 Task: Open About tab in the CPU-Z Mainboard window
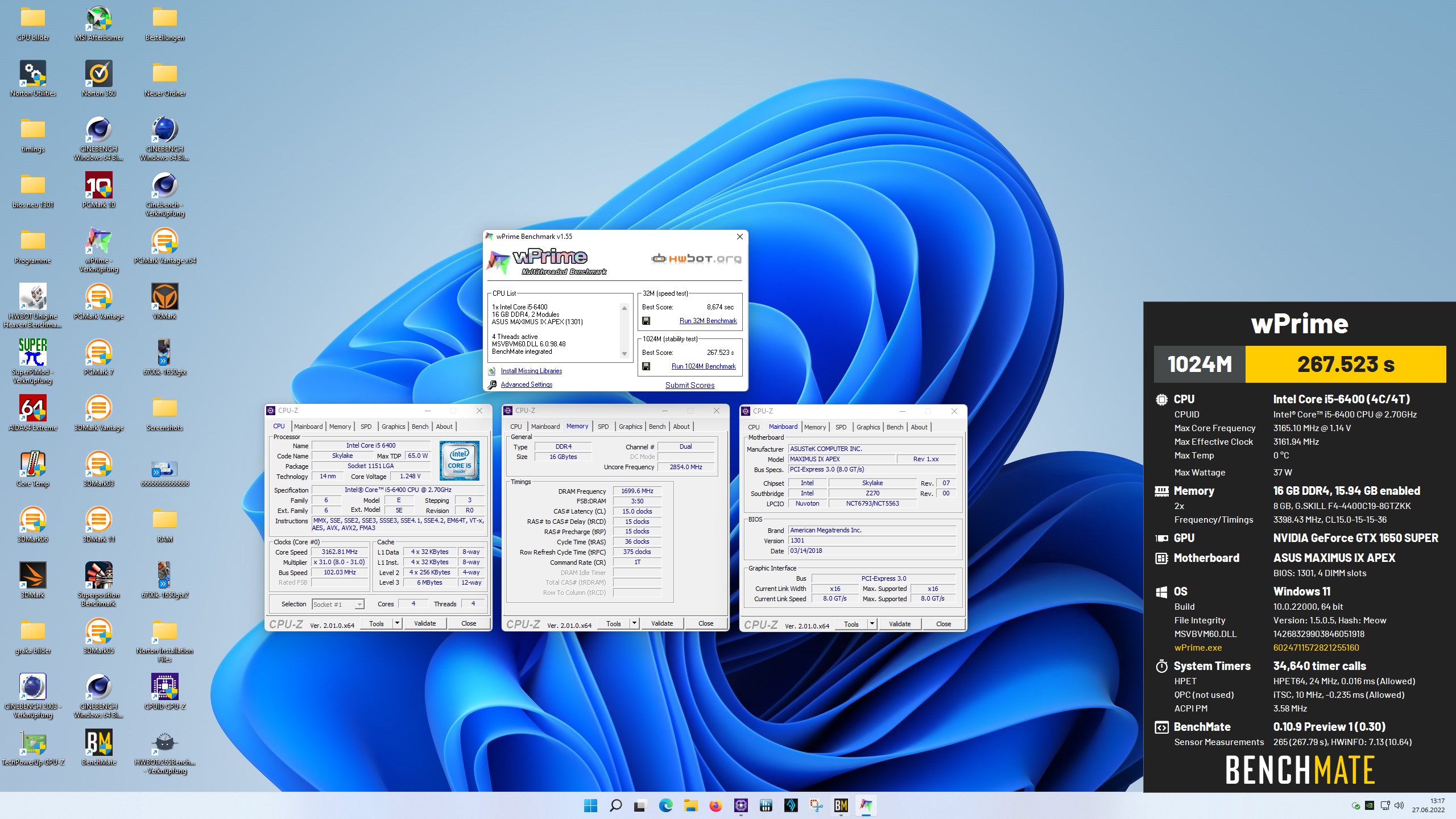point(919,427)
